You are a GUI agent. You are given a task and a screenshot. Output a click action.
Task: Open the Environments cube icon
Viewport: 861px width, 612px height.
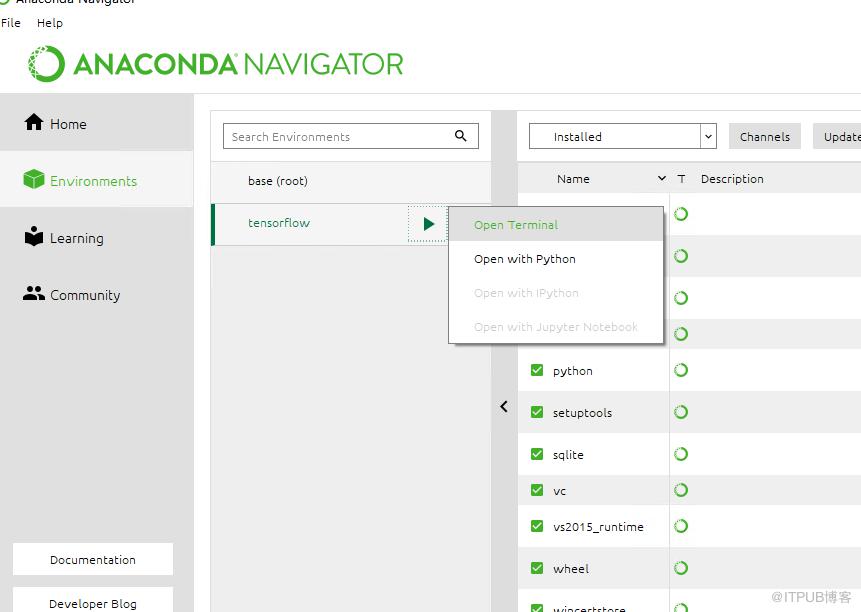point(33,179)
